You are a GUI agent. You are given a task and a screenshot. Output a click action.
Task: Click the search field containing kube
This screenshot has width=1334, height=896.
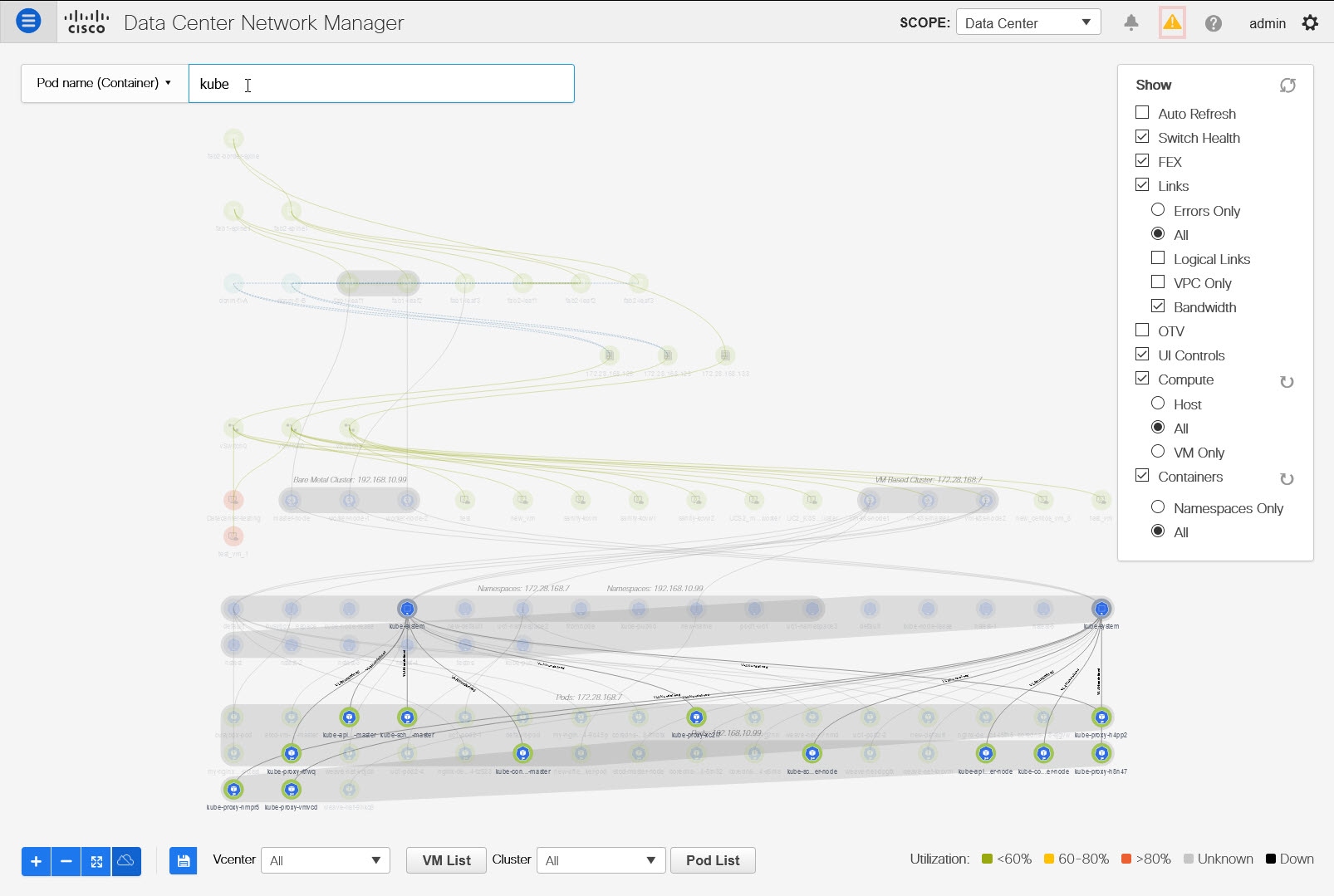tap(381, 83)
